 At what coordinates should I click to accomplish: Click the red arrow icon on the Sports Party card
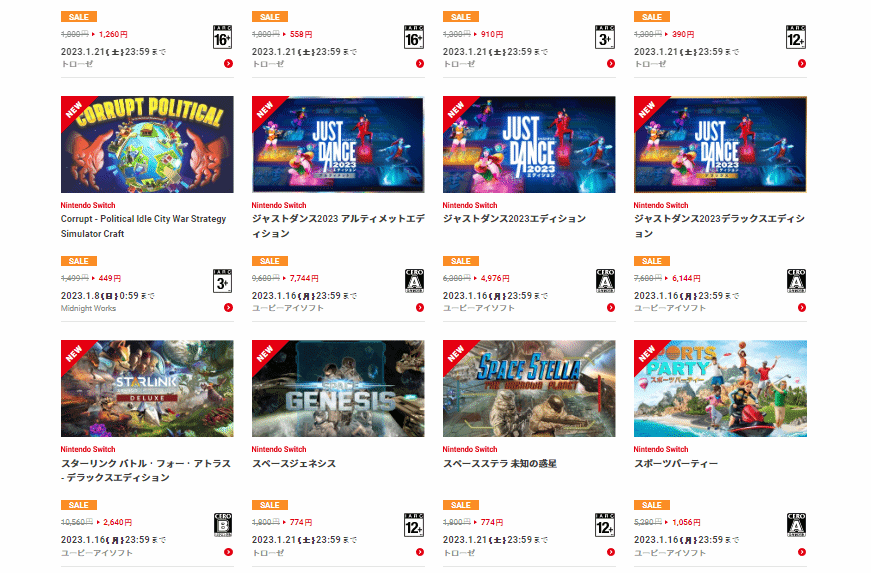pyautogui.click(x=802, y=552)
